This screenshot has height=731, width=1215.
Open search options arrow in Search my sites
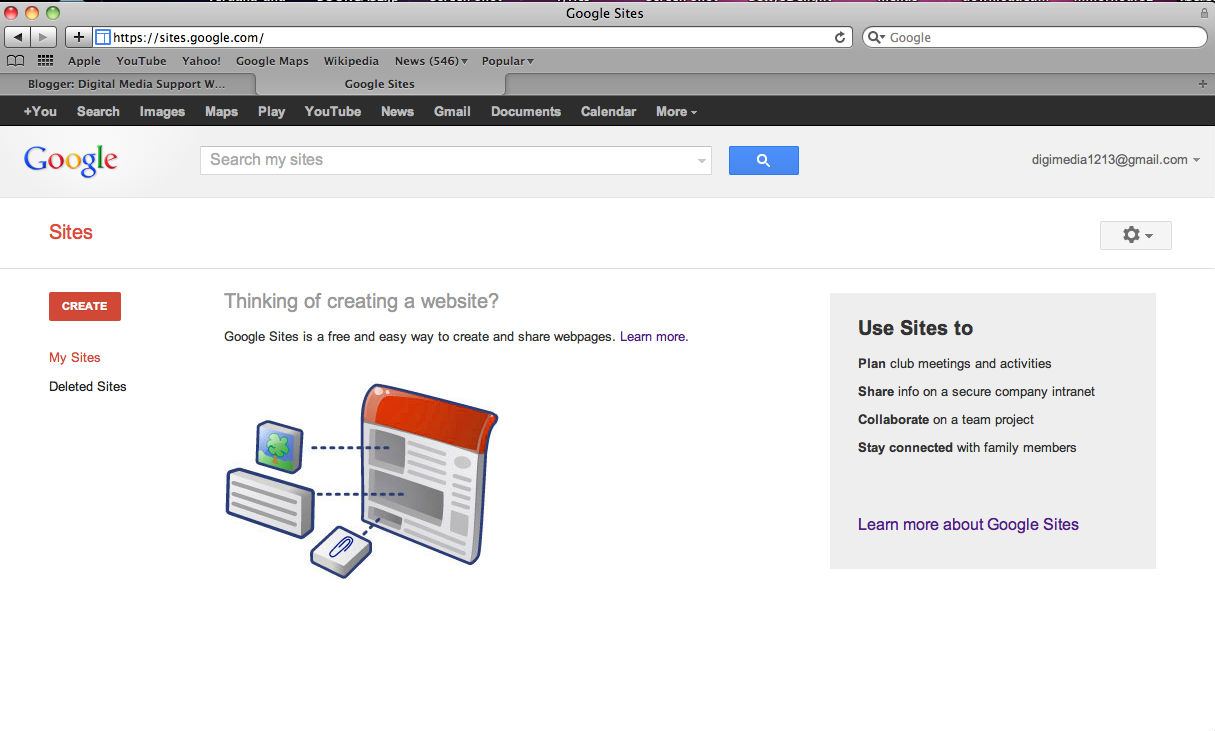coord(701,160)
